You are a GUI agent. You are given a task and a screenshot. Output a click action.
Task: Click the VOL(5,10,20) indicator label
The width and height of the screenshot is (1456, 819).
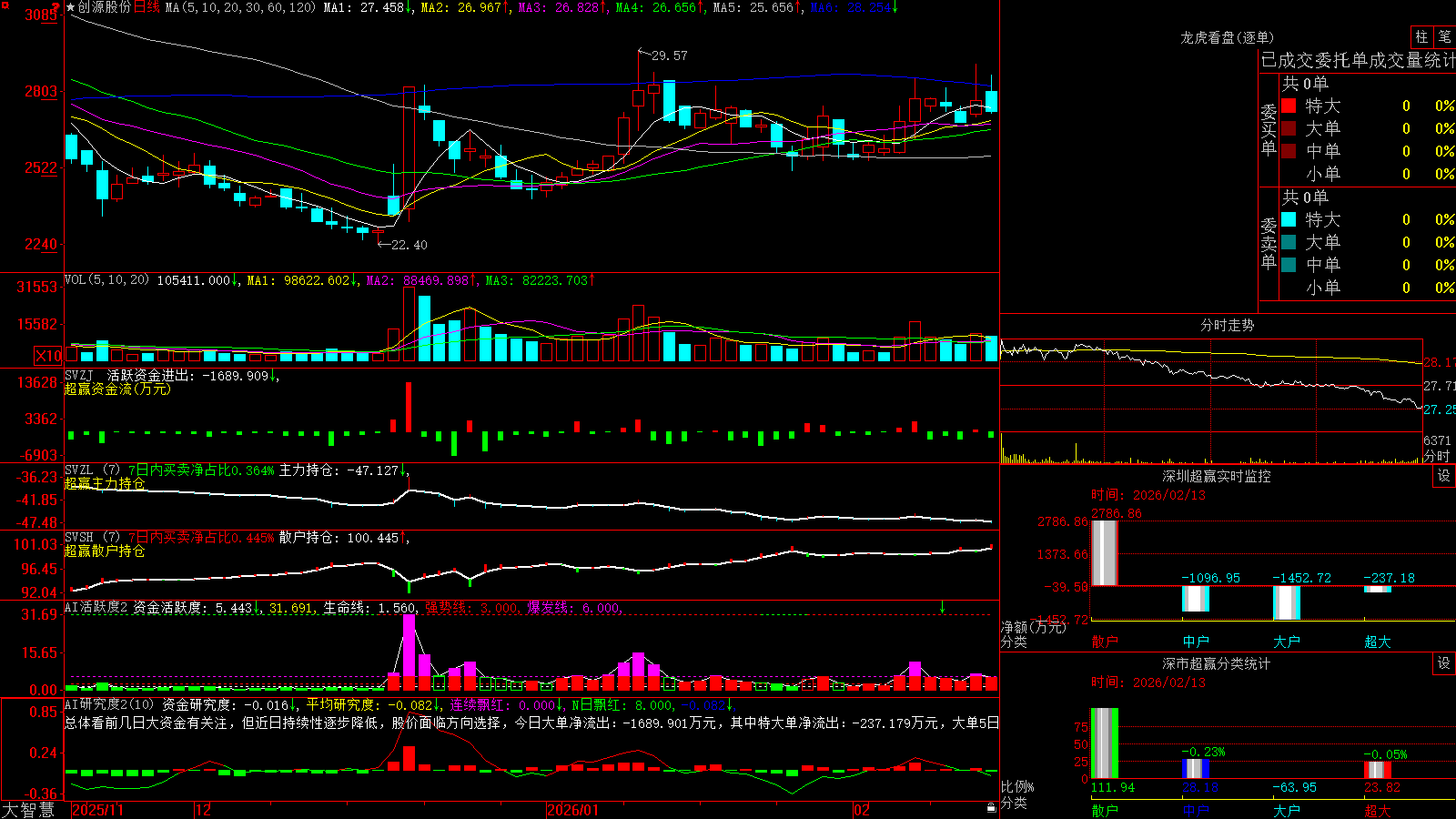tap(106, 279)
